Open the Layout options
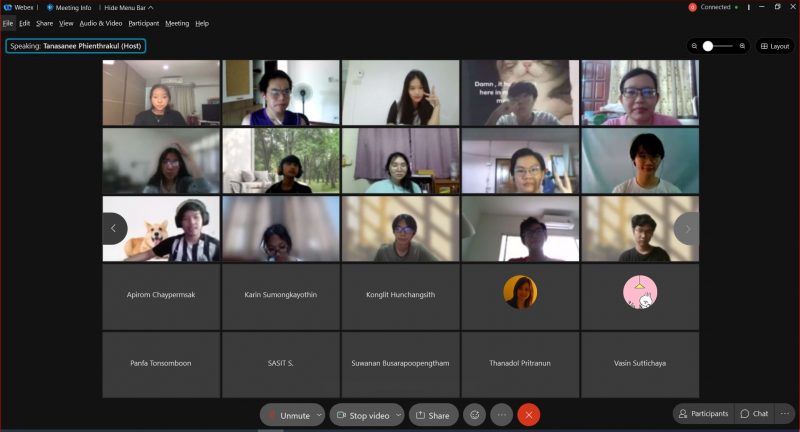 click(x=775, y=46)
